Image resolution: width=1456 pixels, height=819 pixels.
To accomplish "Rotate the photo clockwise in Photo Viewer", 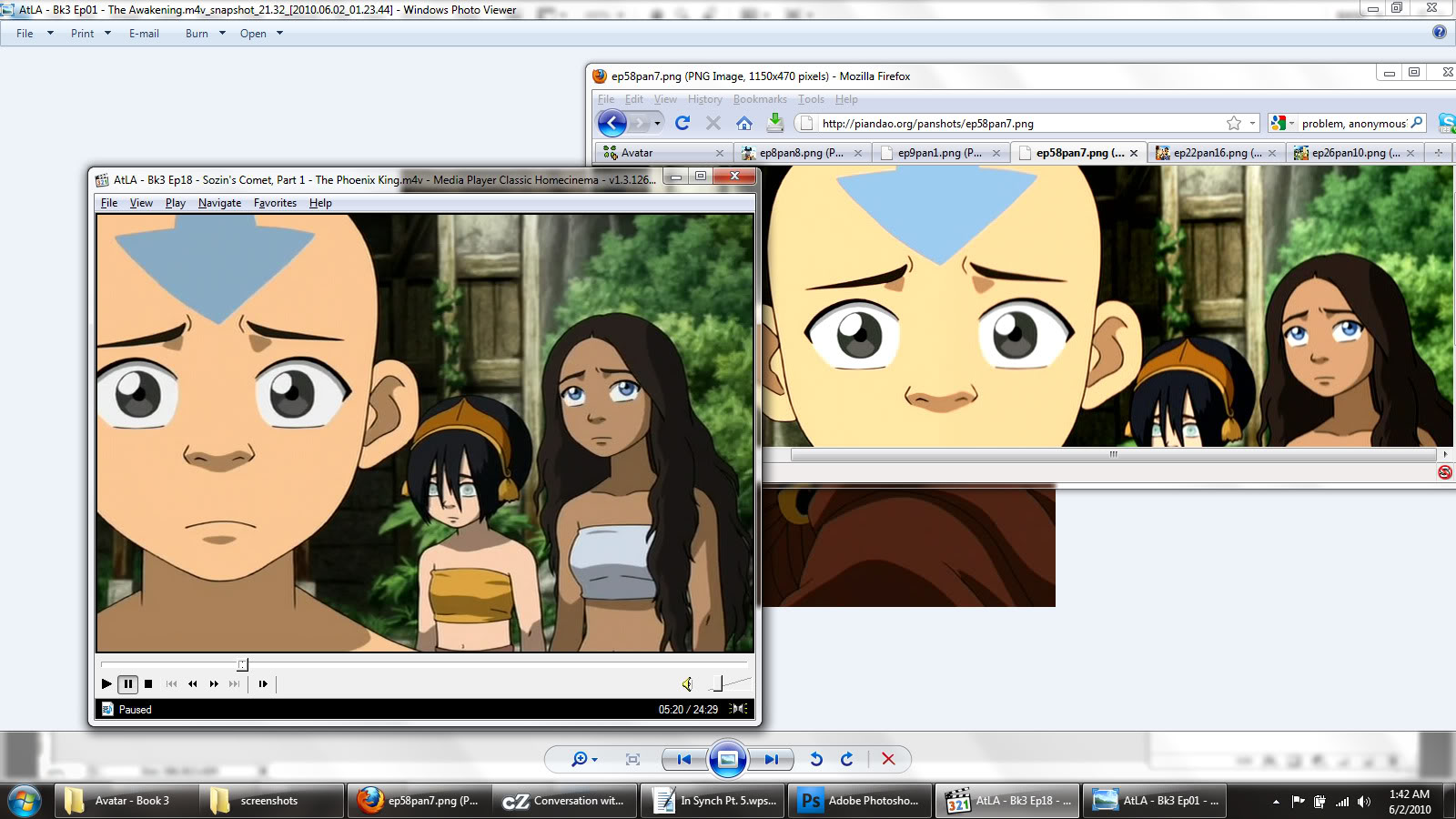I will click(847, 759).
